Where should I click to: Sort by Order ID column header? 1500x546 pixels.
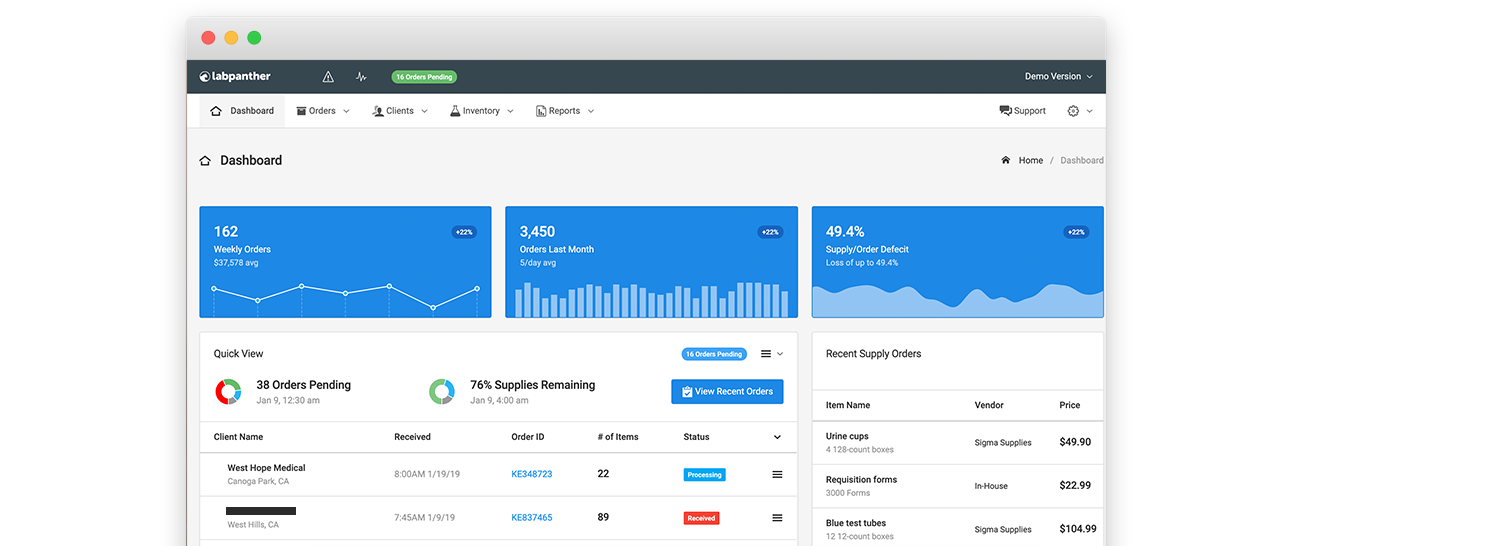(528, 437)
